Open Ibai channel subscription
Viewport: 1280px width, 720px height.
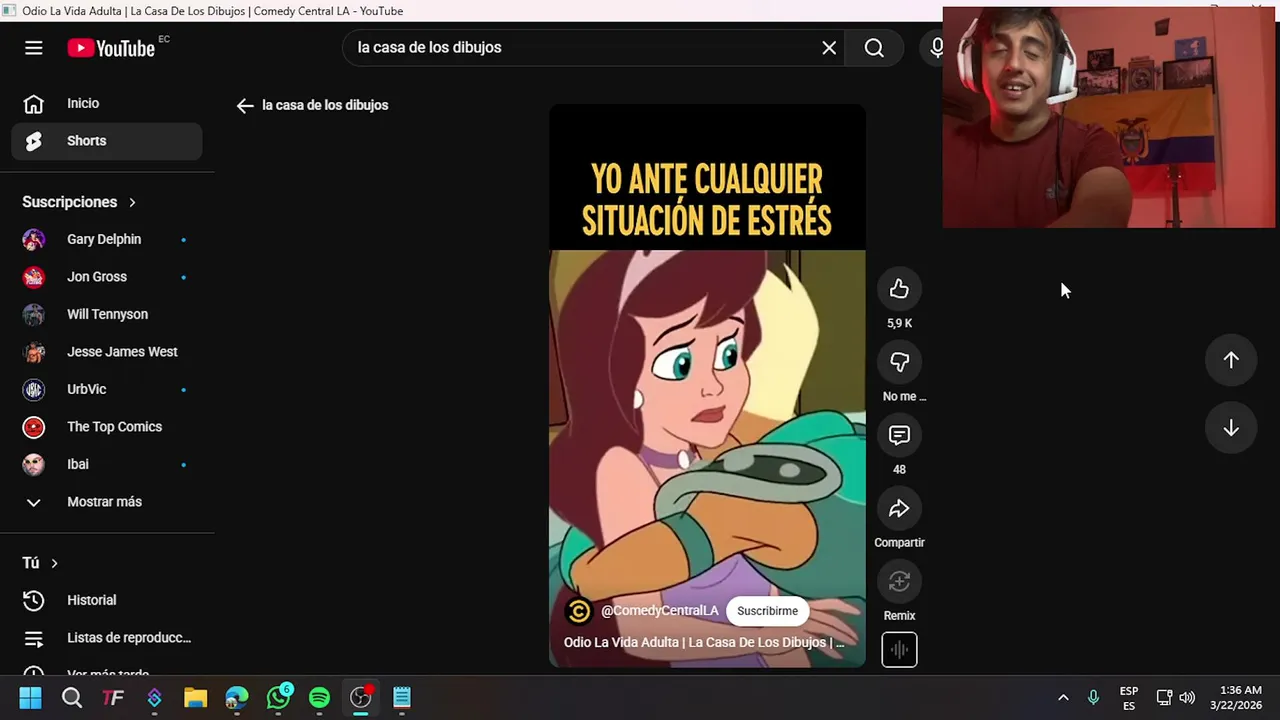pos(107,464)
